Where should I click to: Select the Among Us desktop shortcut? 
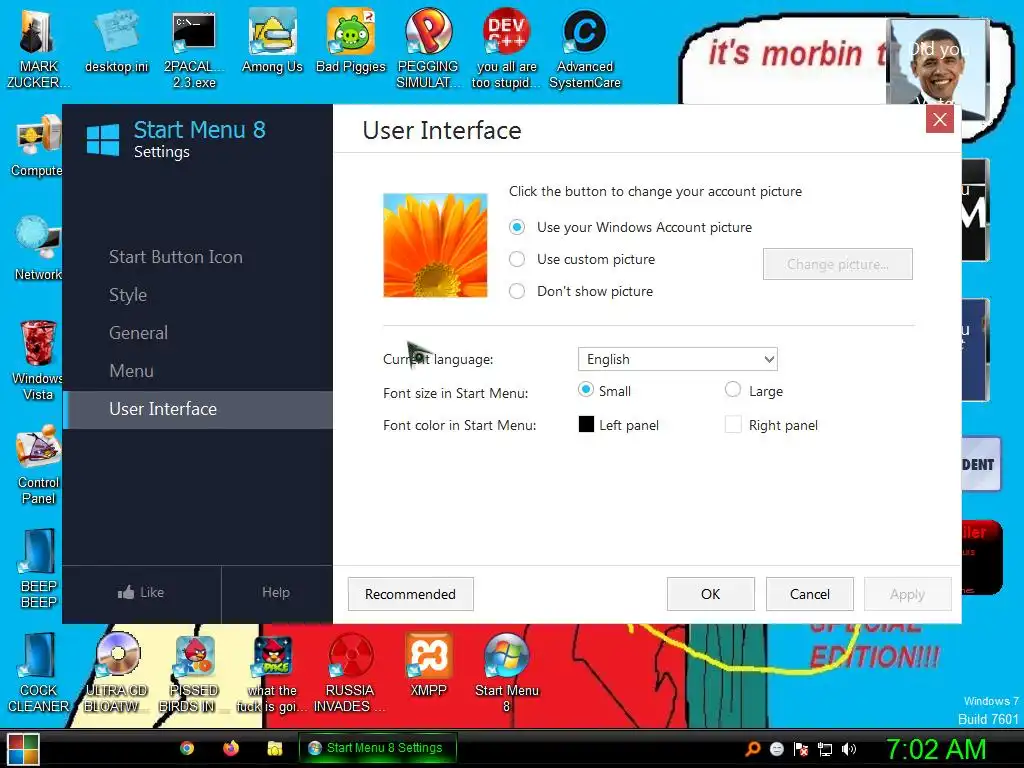pos(272,42)
